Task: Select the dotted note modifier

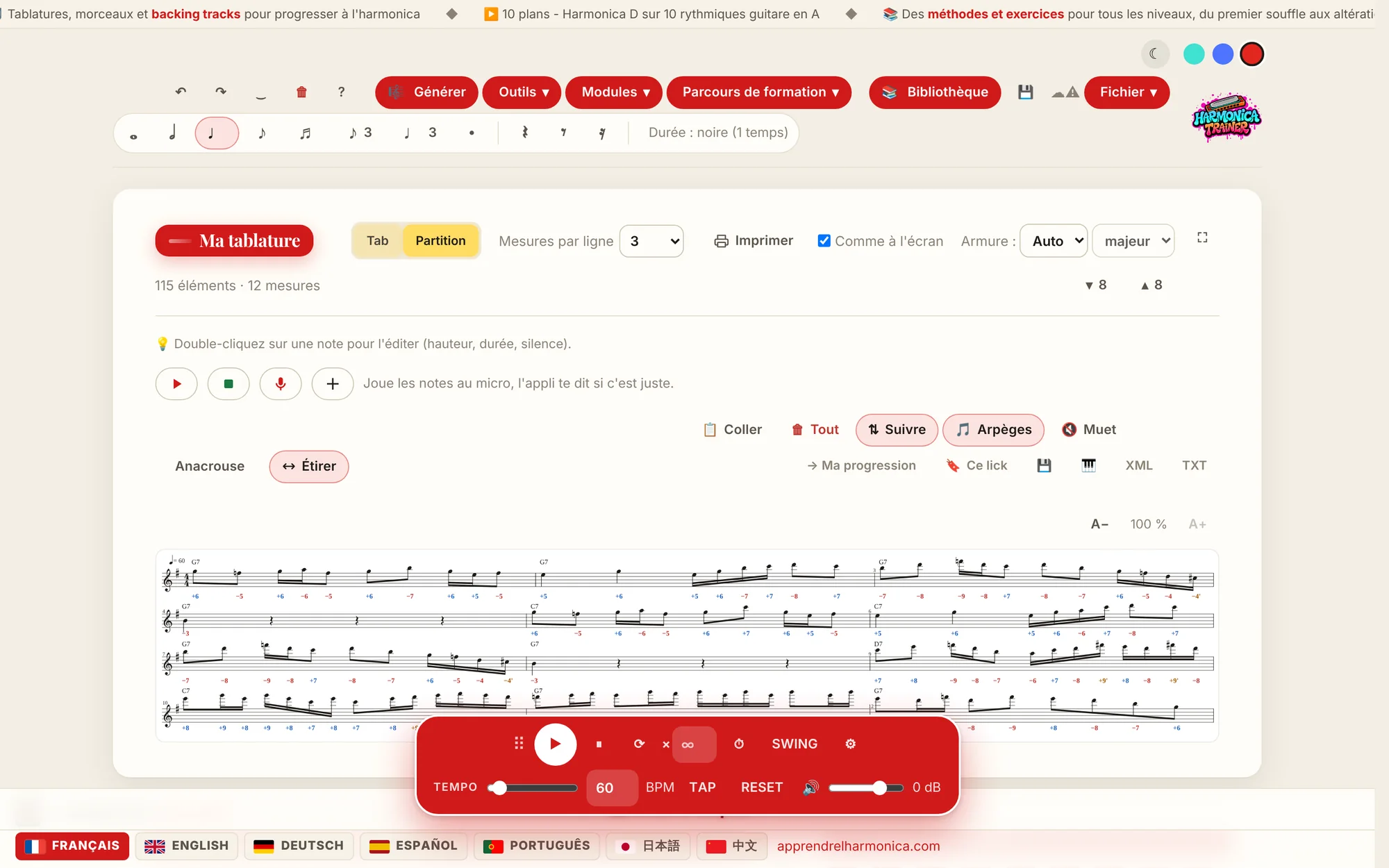Action: [472, 133]
